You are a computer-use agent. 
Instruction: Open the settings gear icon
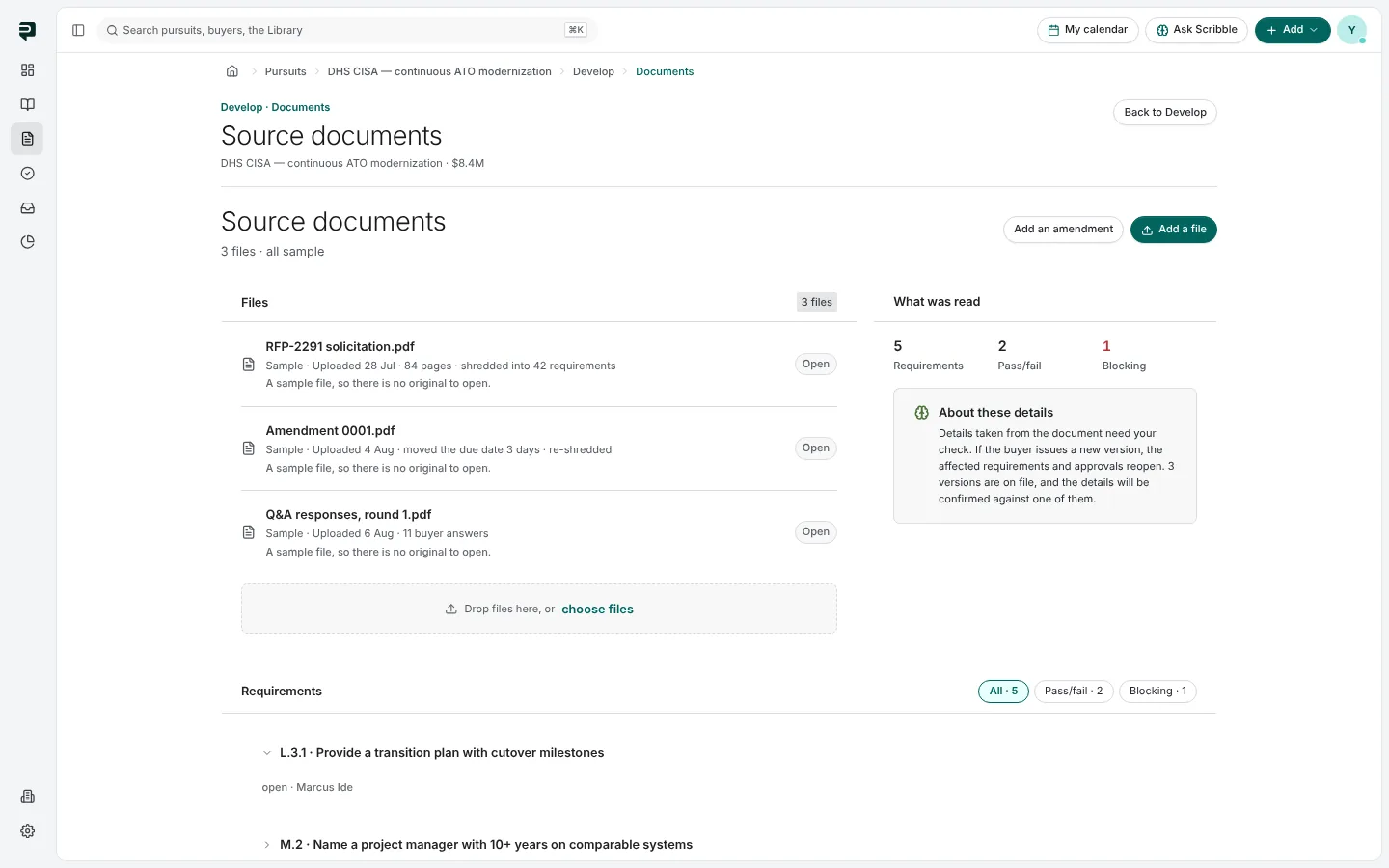[x=27, y=831]
